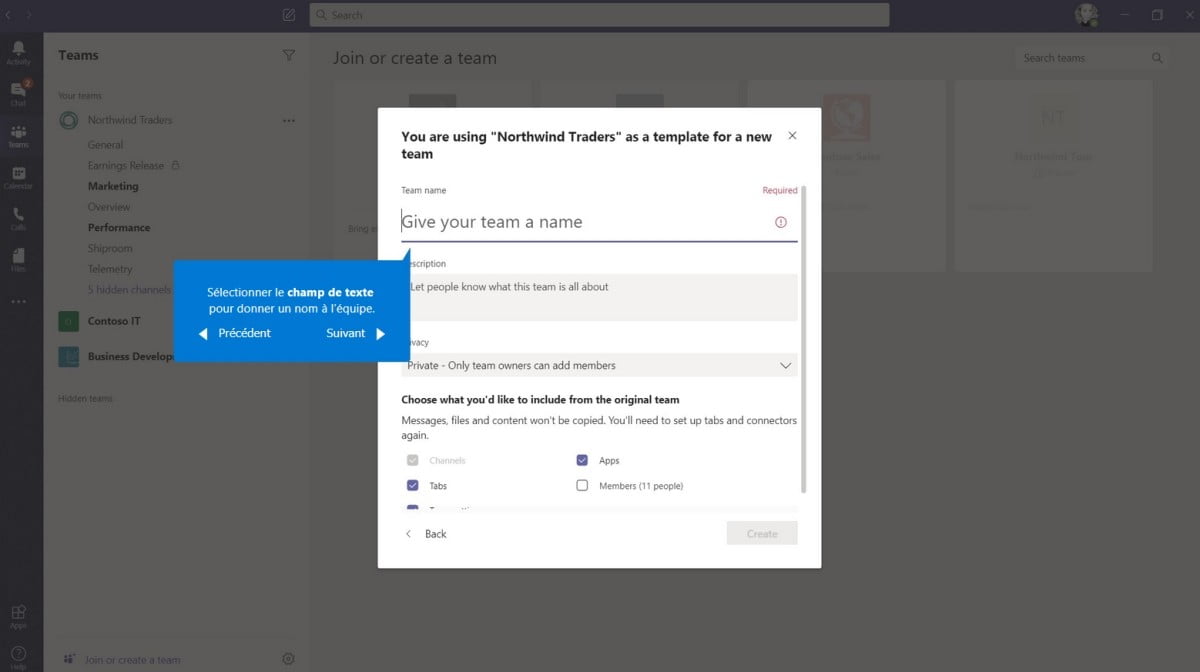The width and height of the screenshot is (1200, 672).
Task: Click the Join or create a team icon
Action: click(x=69, y=659)
